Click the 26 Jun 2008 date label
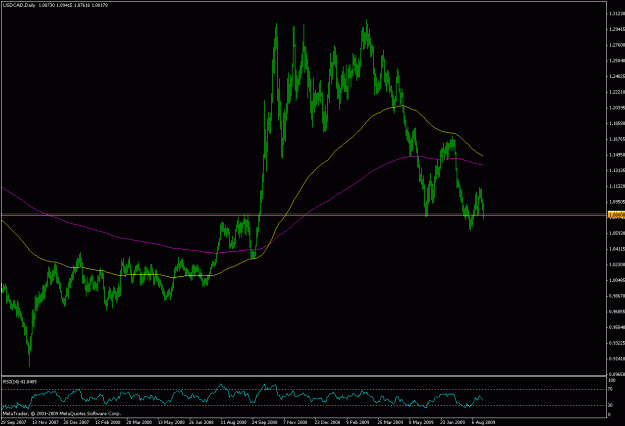Screen dimensions: 625x426 [x=202, y=422]
